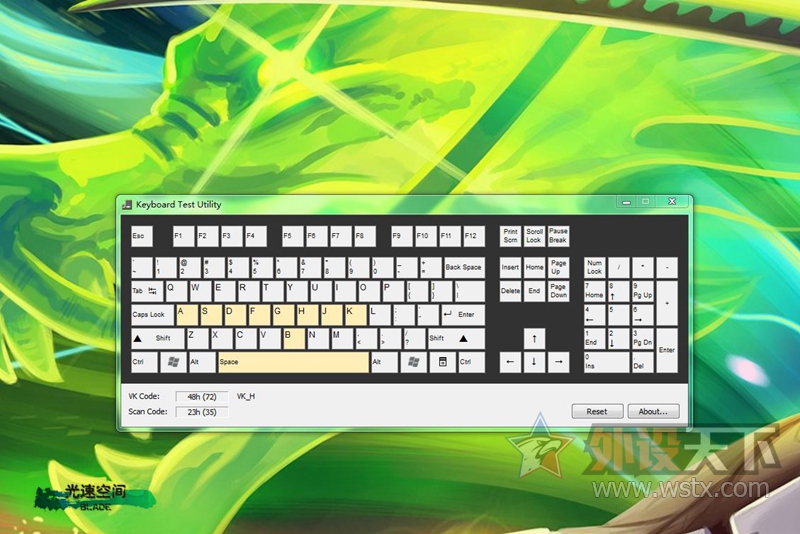Click the Reset button
800x534 pixels.
pos(597,411)
